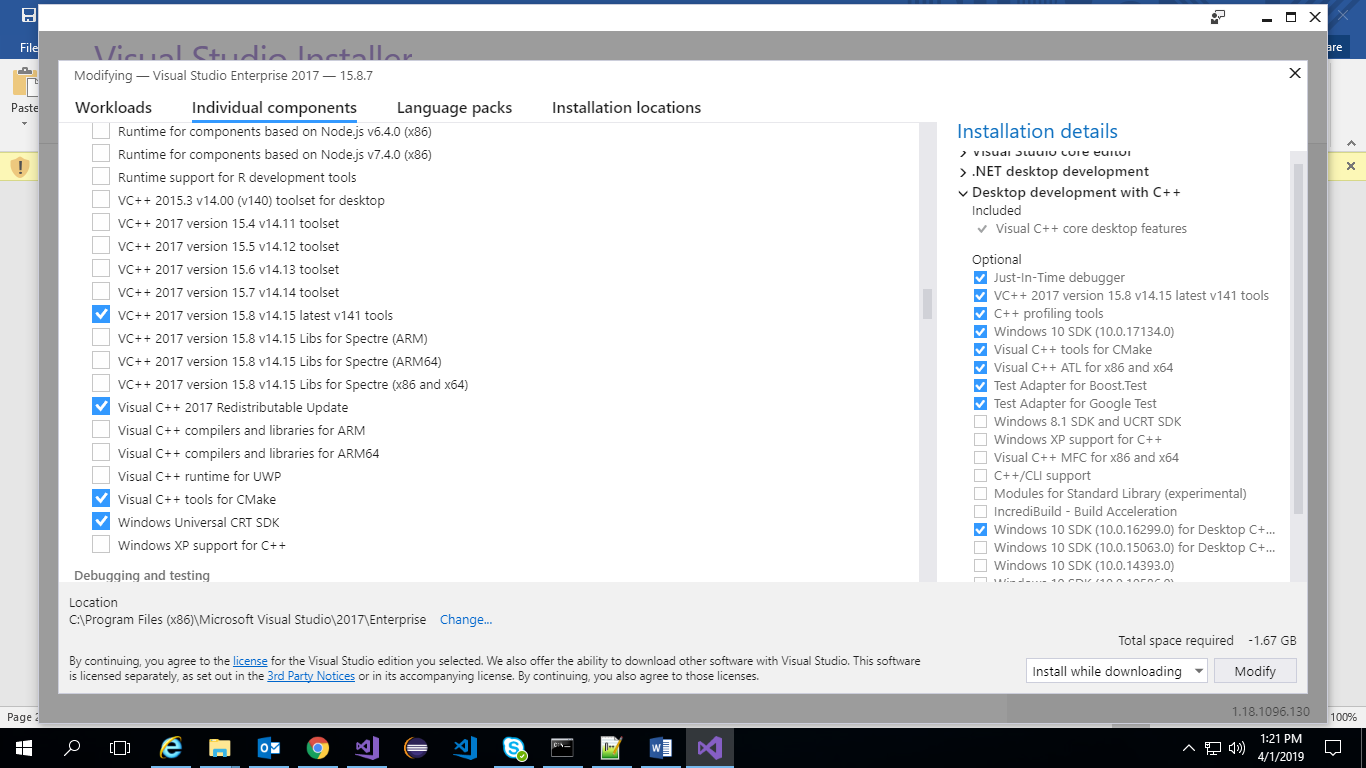
Task: Open Google Chrome from the taskbar
Action: pos(318,747)
